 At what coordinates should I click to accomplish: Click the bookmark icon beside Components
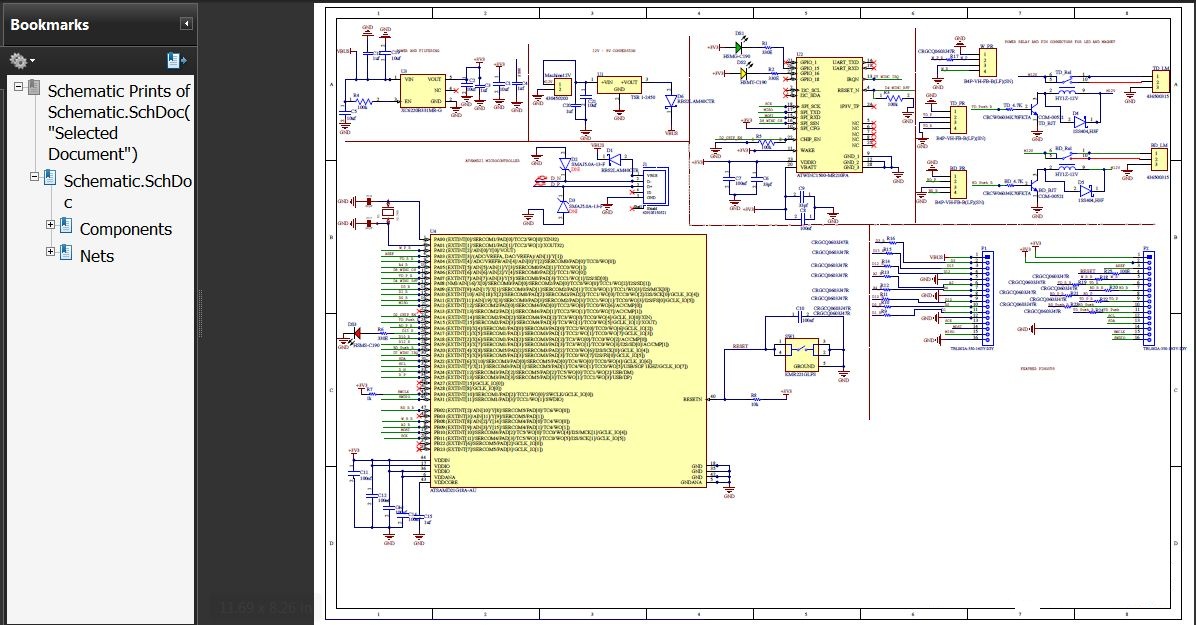[x=66, y=225]
